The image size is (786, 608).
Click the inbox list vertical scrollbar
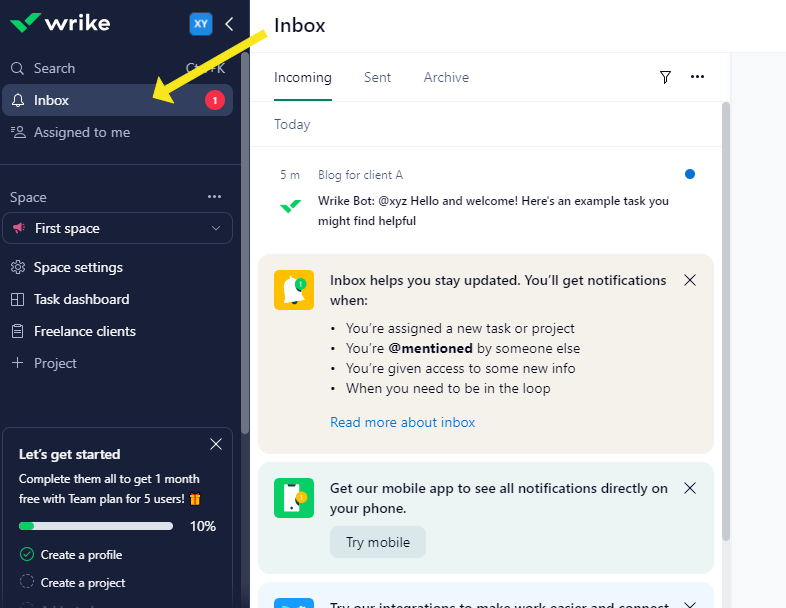pos(726,321)
